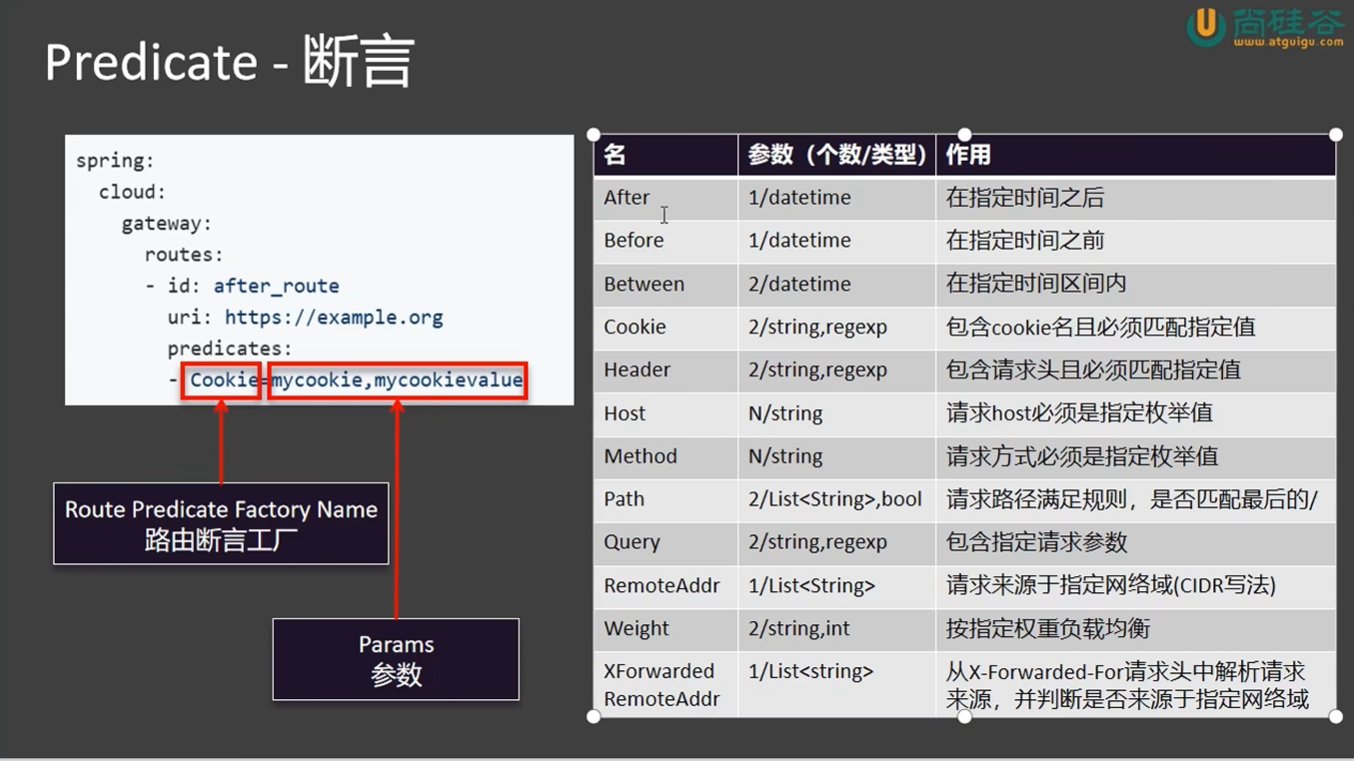Click the 参数（个数/类型）column header
This screenshot has height=761, width=1354.
(x=837, y=155)
